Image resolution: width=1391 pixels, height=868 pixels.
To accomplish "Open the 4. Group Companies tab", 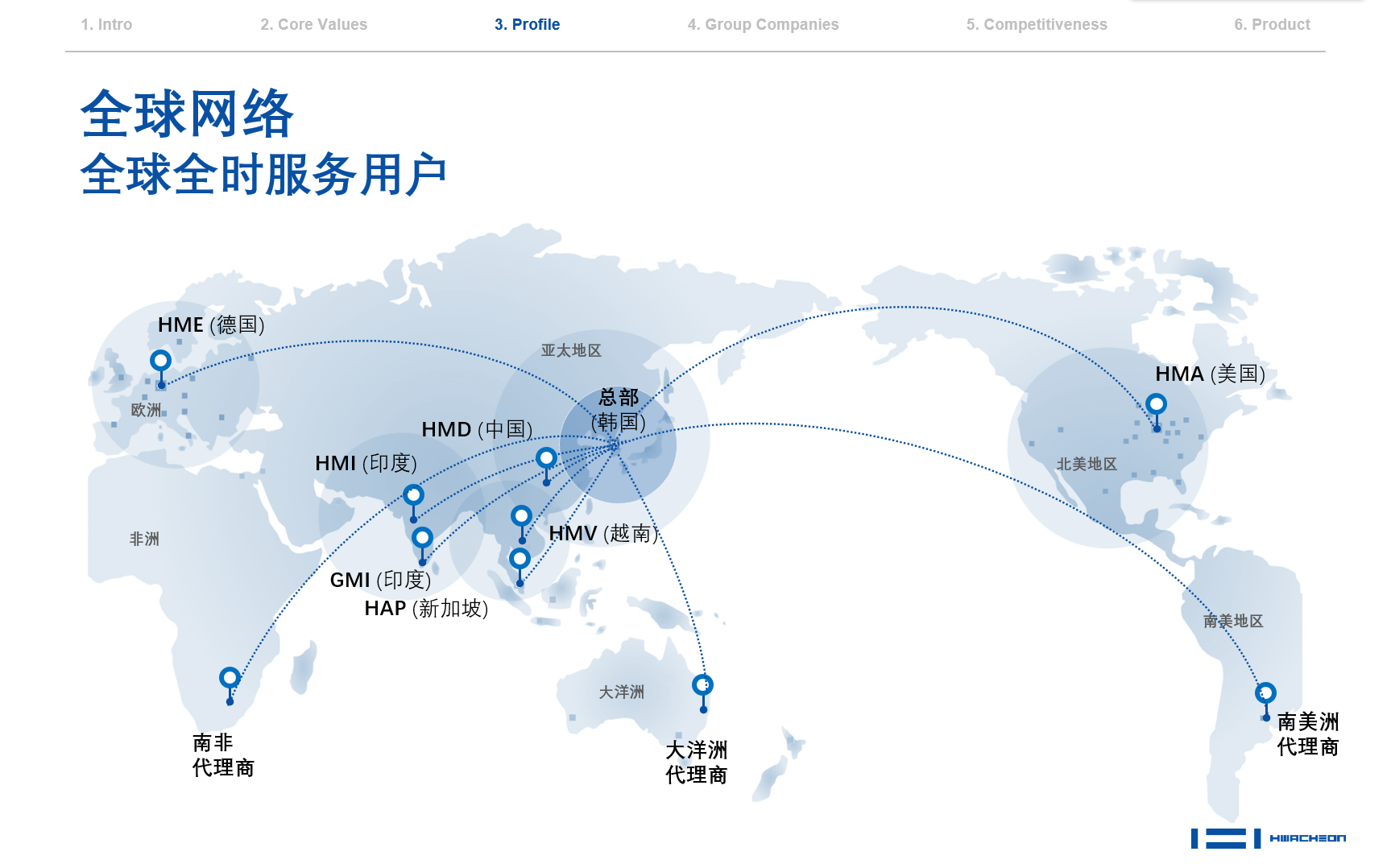I will tap(763, 24).
